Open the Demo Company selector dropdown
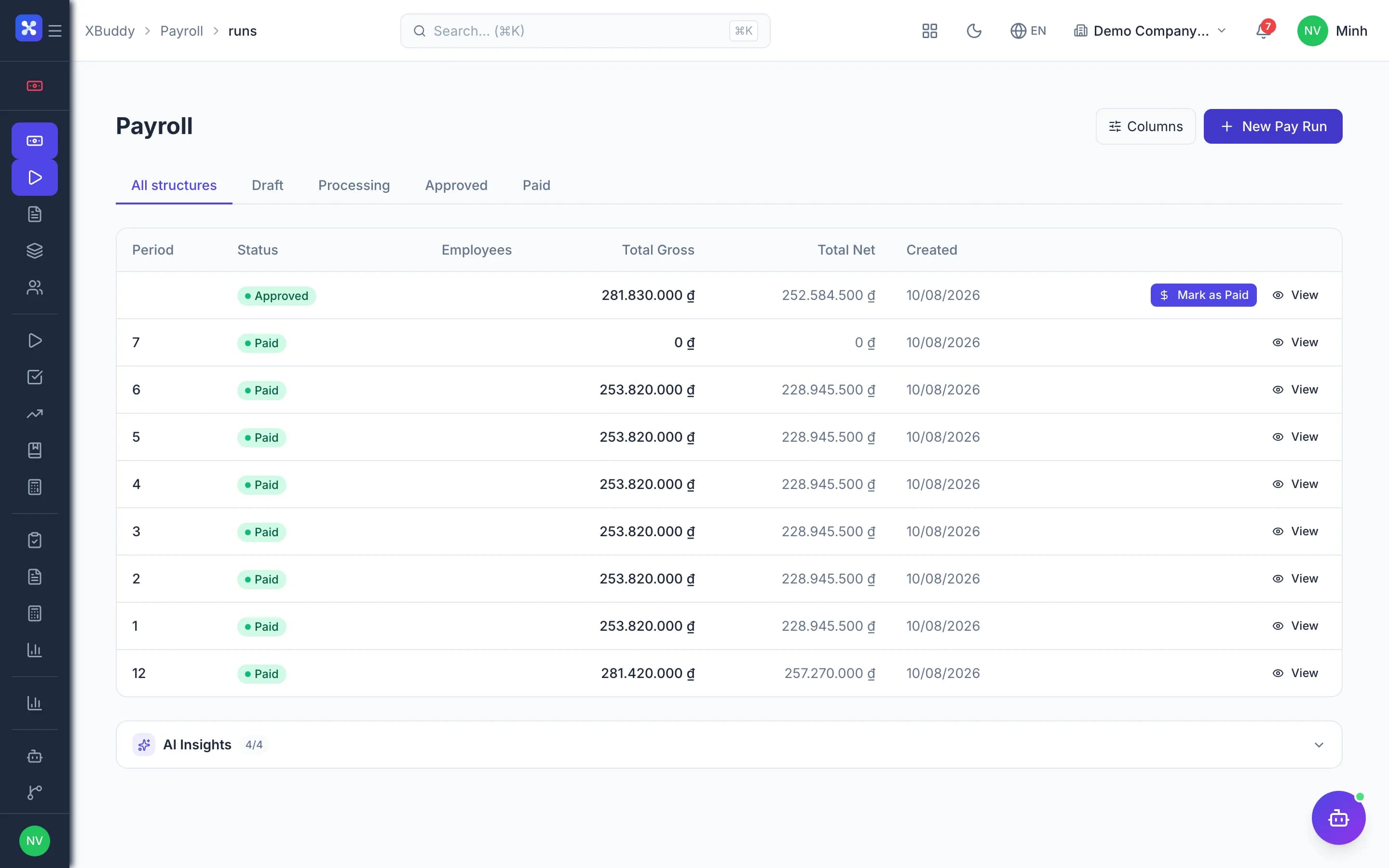 [1150, 31]
